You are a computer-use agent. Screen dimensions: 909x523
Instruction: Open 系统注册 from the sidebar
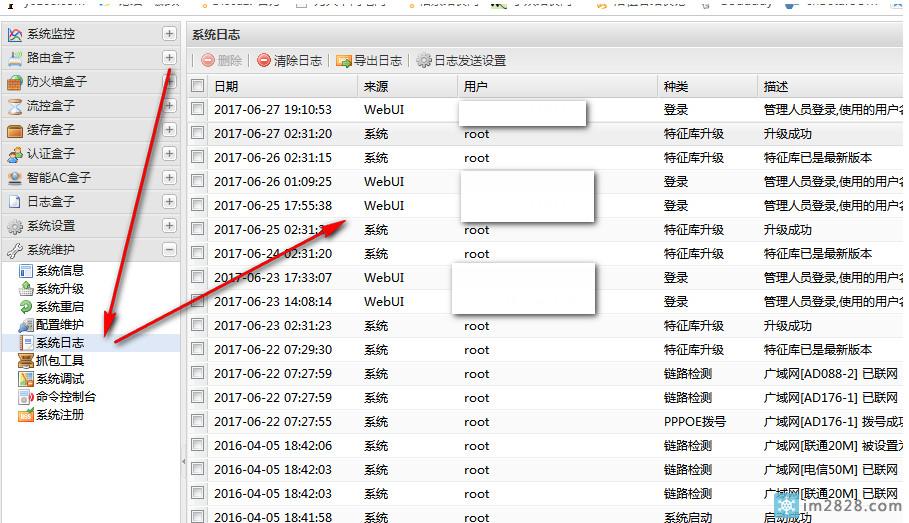59,415
